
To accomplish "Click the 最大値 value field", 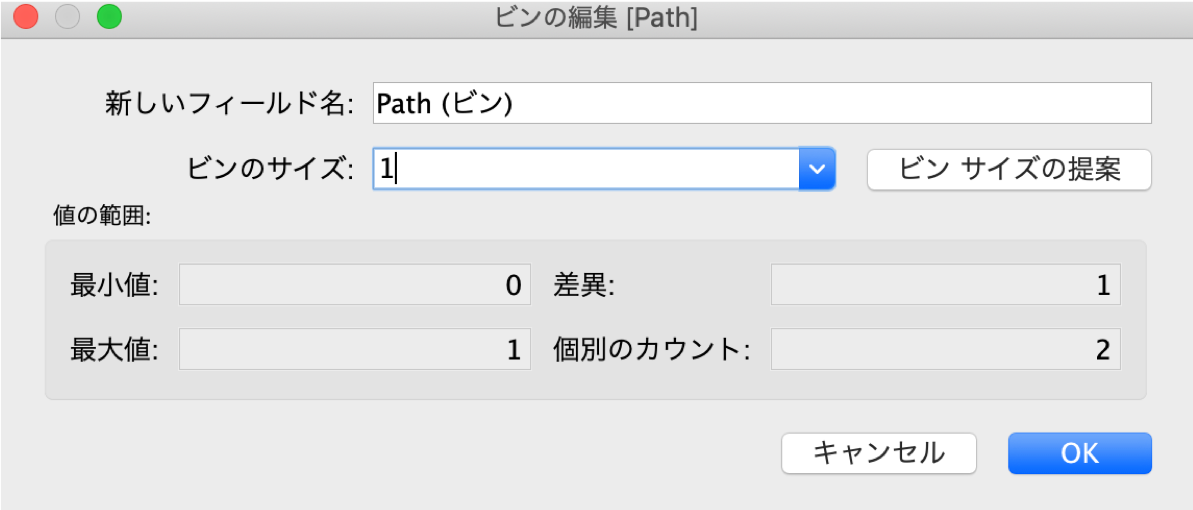I will pyautogui.click(x=354, y=350).
